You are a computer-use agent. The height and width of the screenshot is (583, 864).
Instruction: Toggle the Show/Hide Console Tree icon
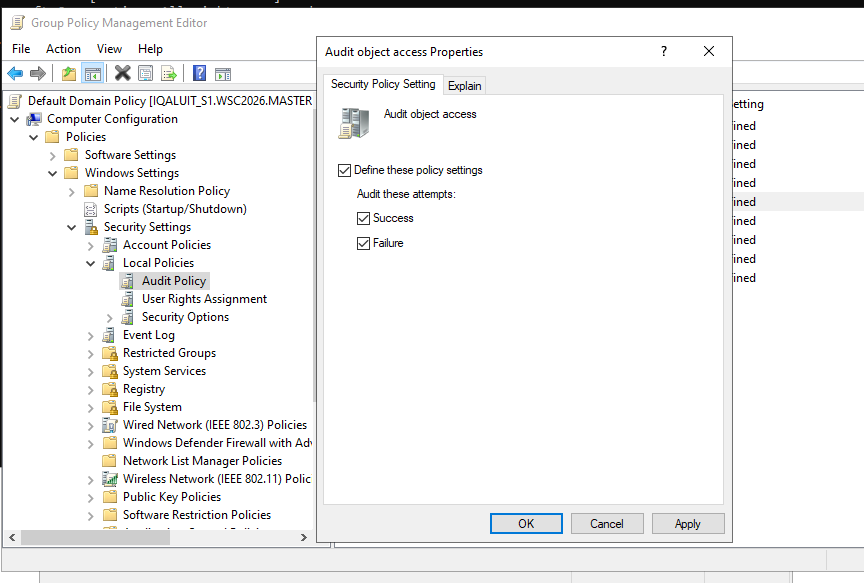pos(93,73)
